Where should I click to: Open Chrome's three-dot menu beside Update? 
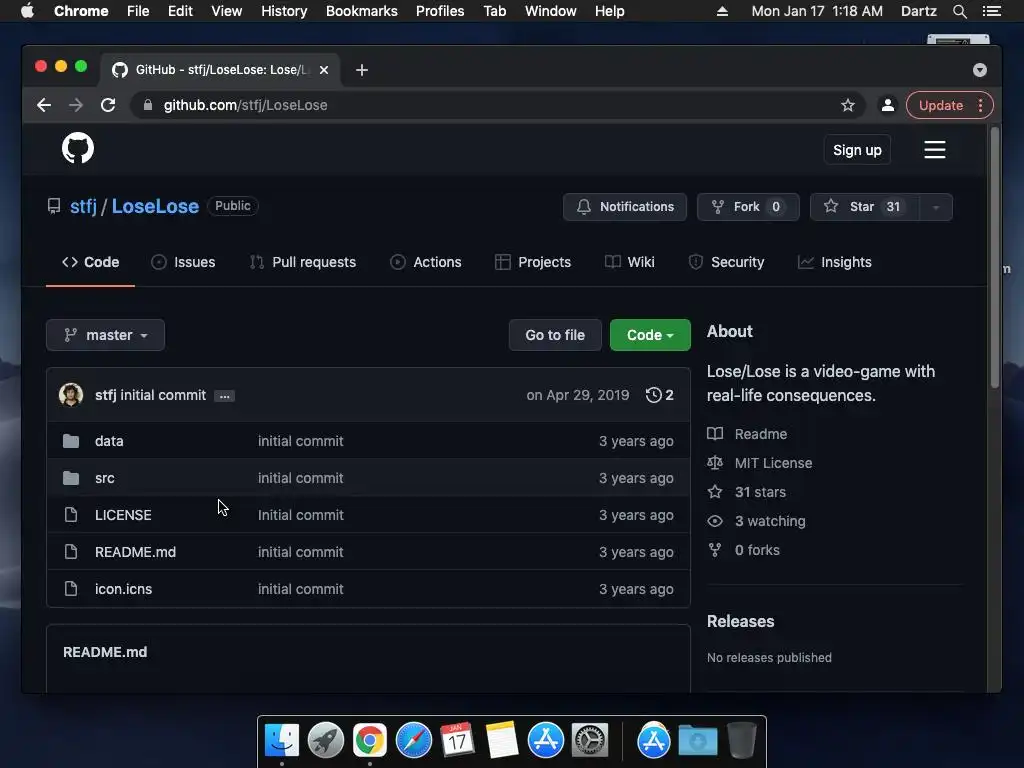click(x=980, y=105)
